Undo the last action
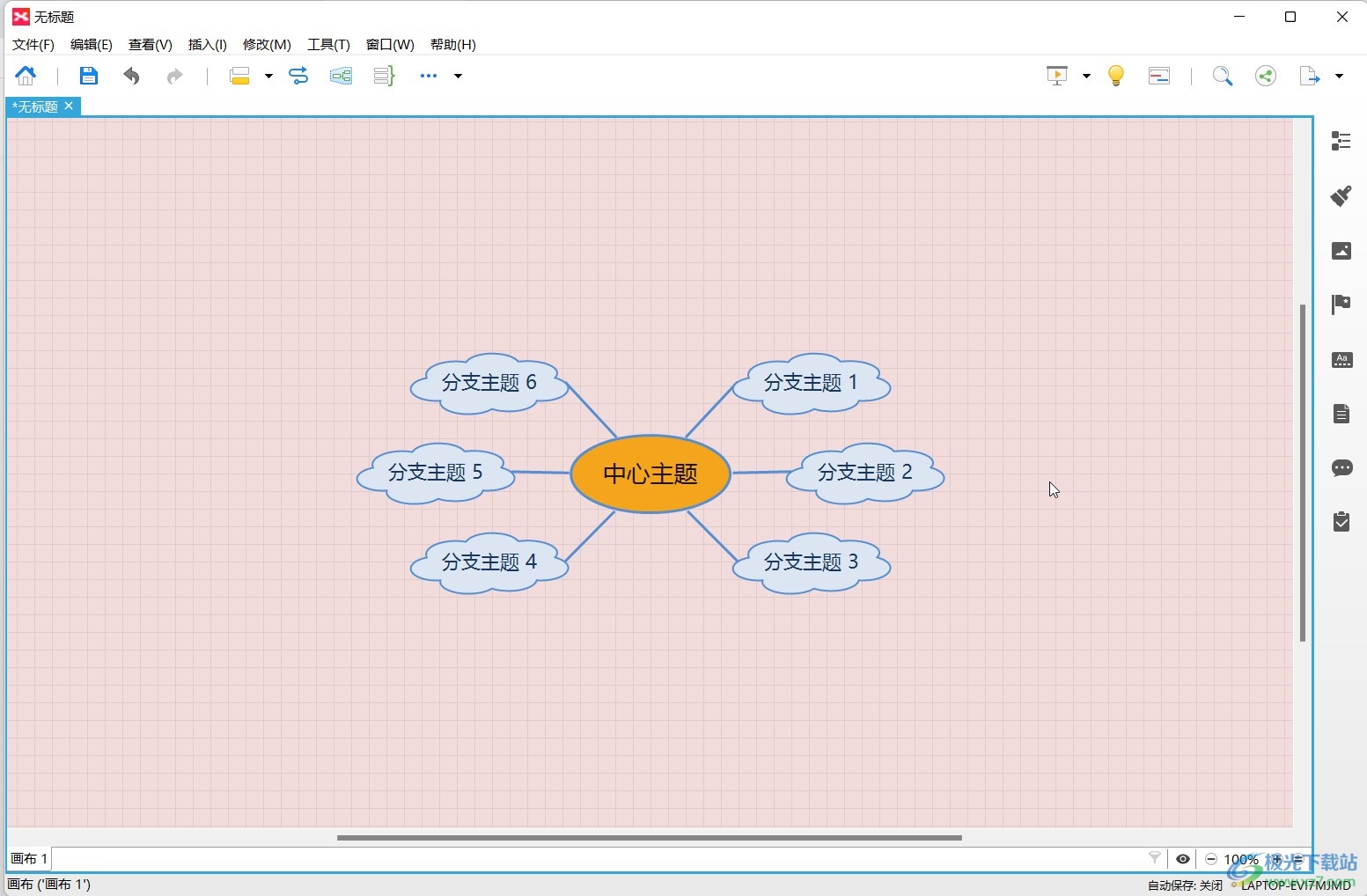Viewport: 1367px width, 896px height. 131,76
